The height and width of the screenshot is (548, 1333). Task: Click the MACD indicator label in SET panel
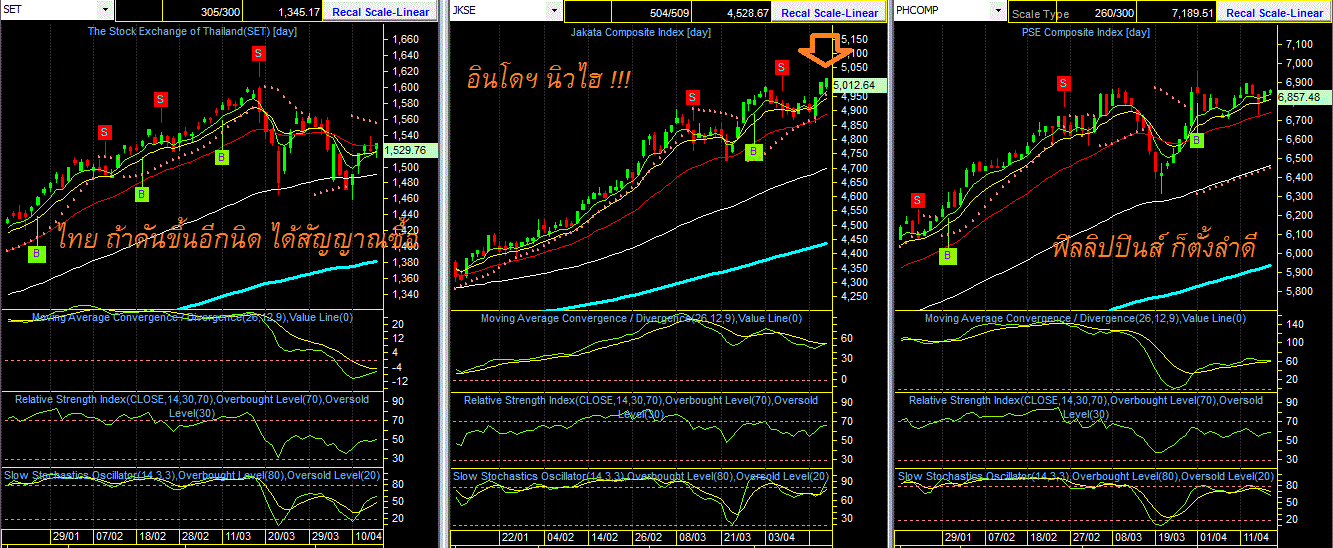pyautogui.click(x=192, y=317)
